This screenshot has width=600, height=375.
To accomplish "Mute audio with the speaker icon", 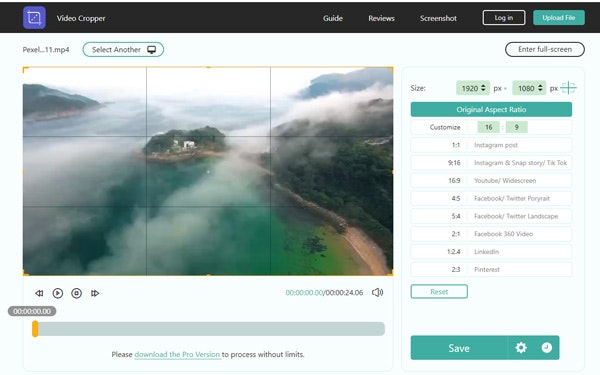I will click(x=377, y=292).
